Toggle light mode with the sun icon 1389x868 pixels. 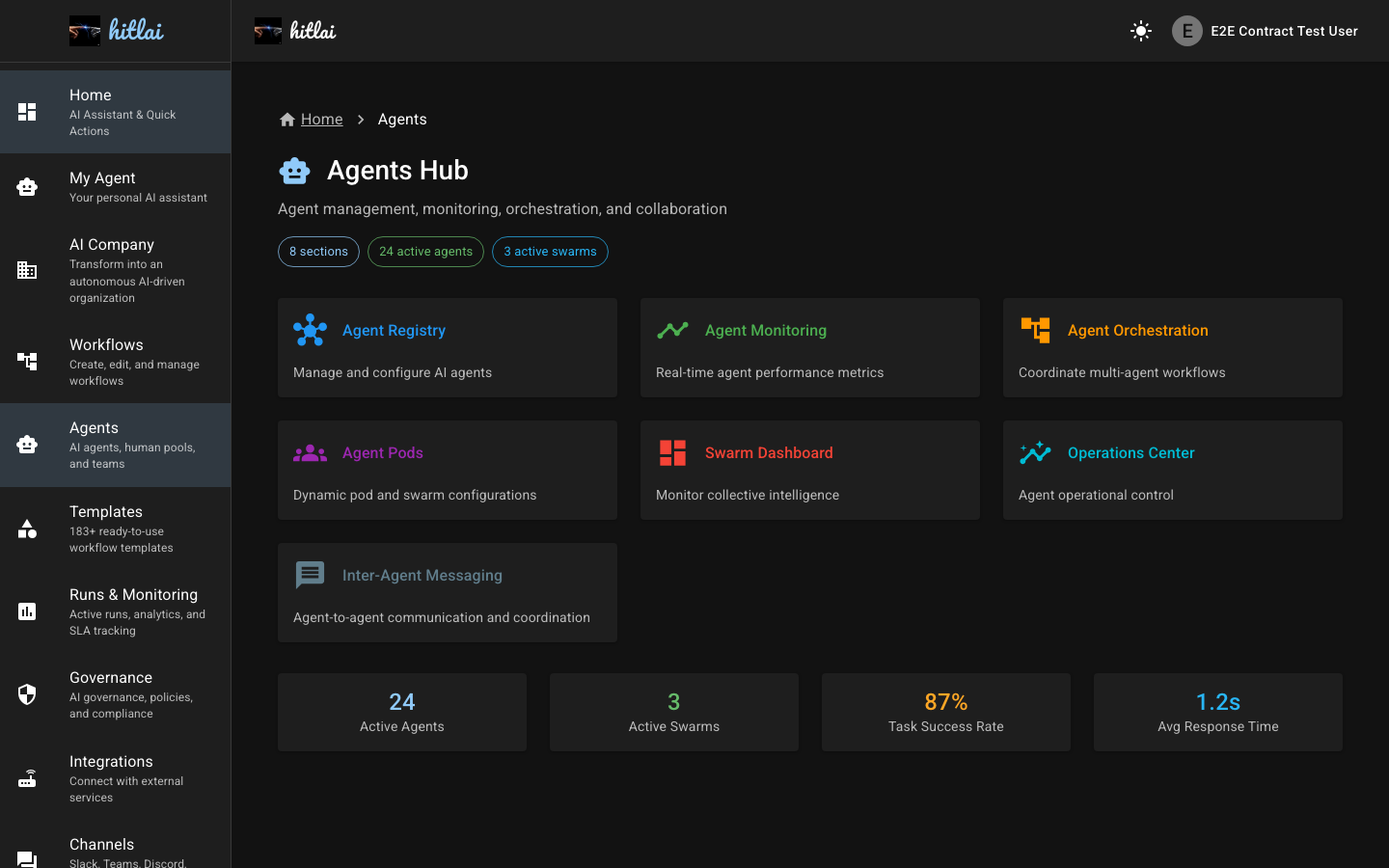point(1140,31)
